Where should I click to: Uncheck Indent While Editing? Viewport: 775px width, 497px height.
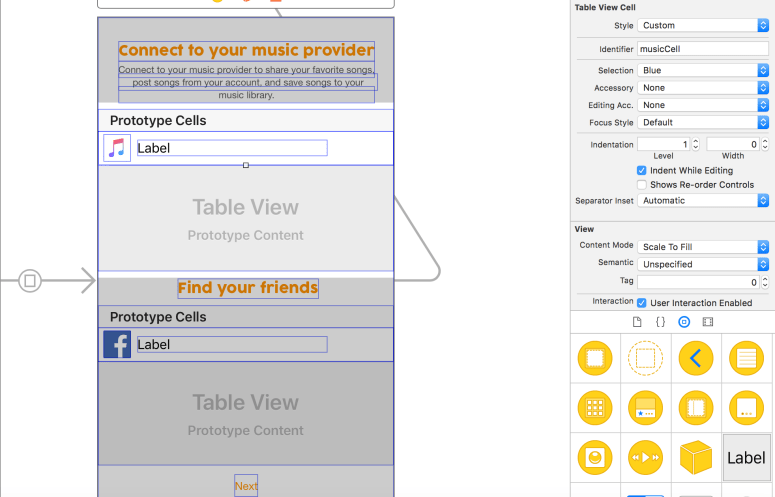[642, 171]
